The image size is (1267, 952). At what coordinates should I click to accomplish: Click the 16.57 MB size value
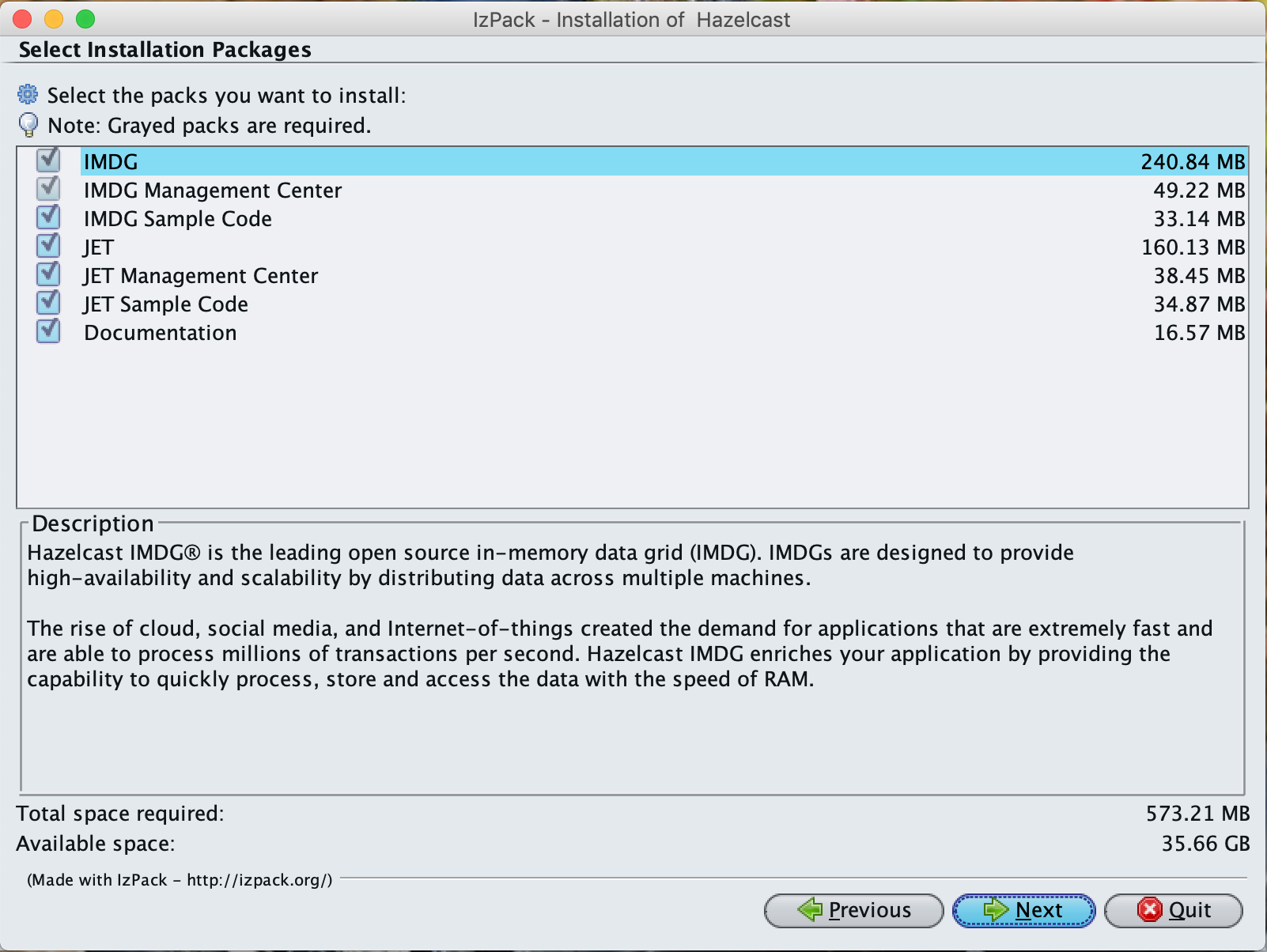click(x=1199, y=333)
